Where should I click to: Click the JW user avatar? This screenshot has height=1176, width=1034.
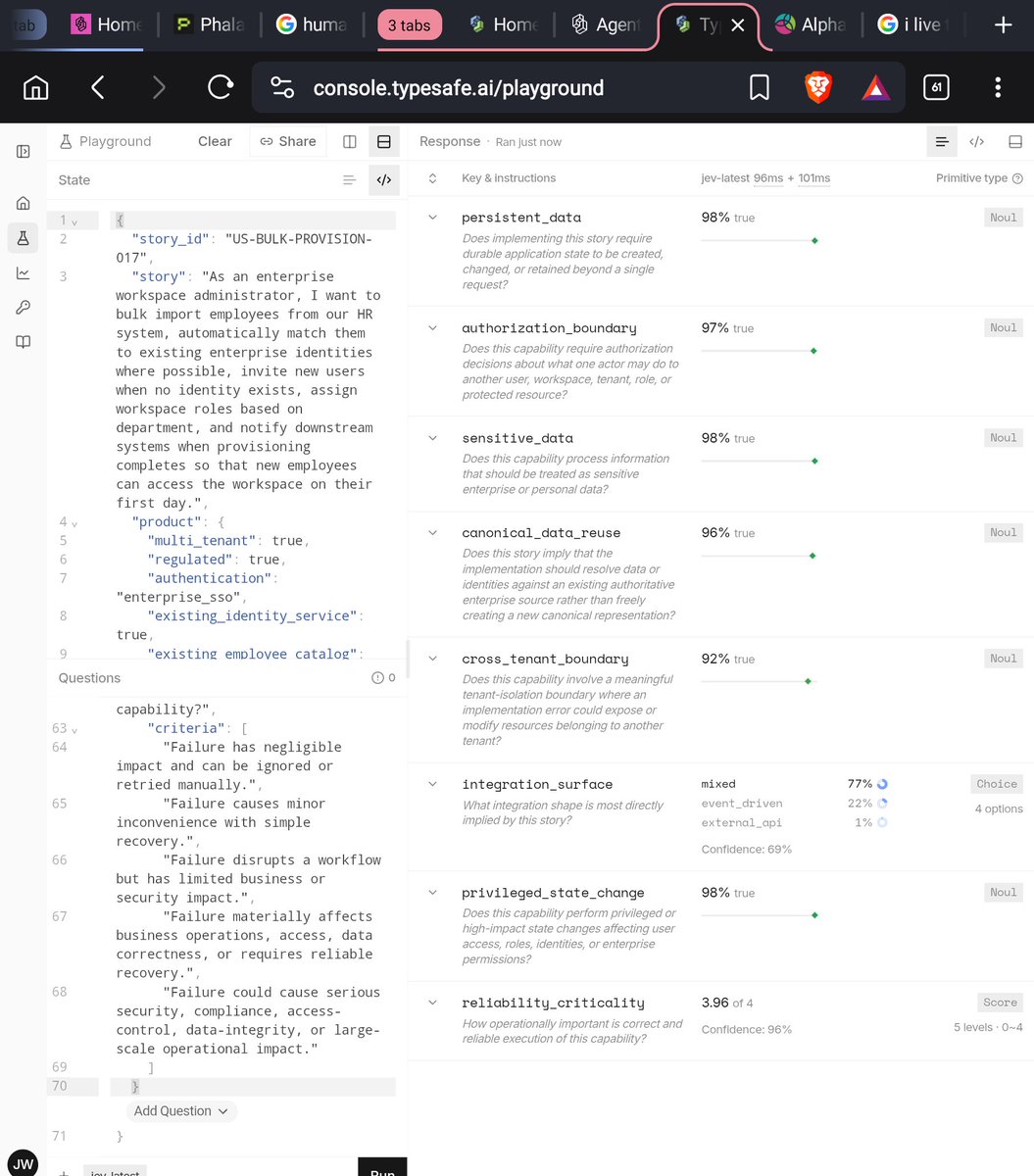tap(24, 1164)
